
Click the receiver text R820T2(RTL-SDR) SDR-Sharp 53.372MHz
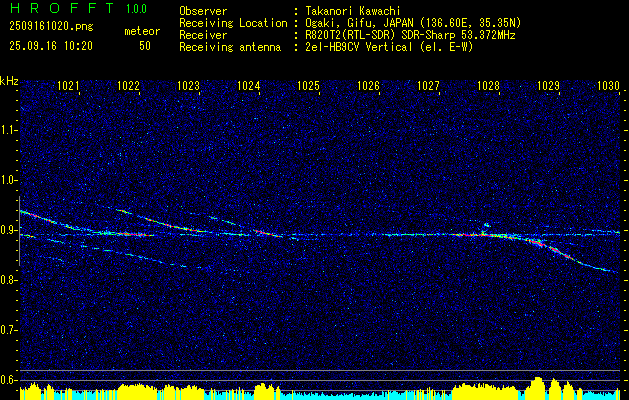point(410,35)
